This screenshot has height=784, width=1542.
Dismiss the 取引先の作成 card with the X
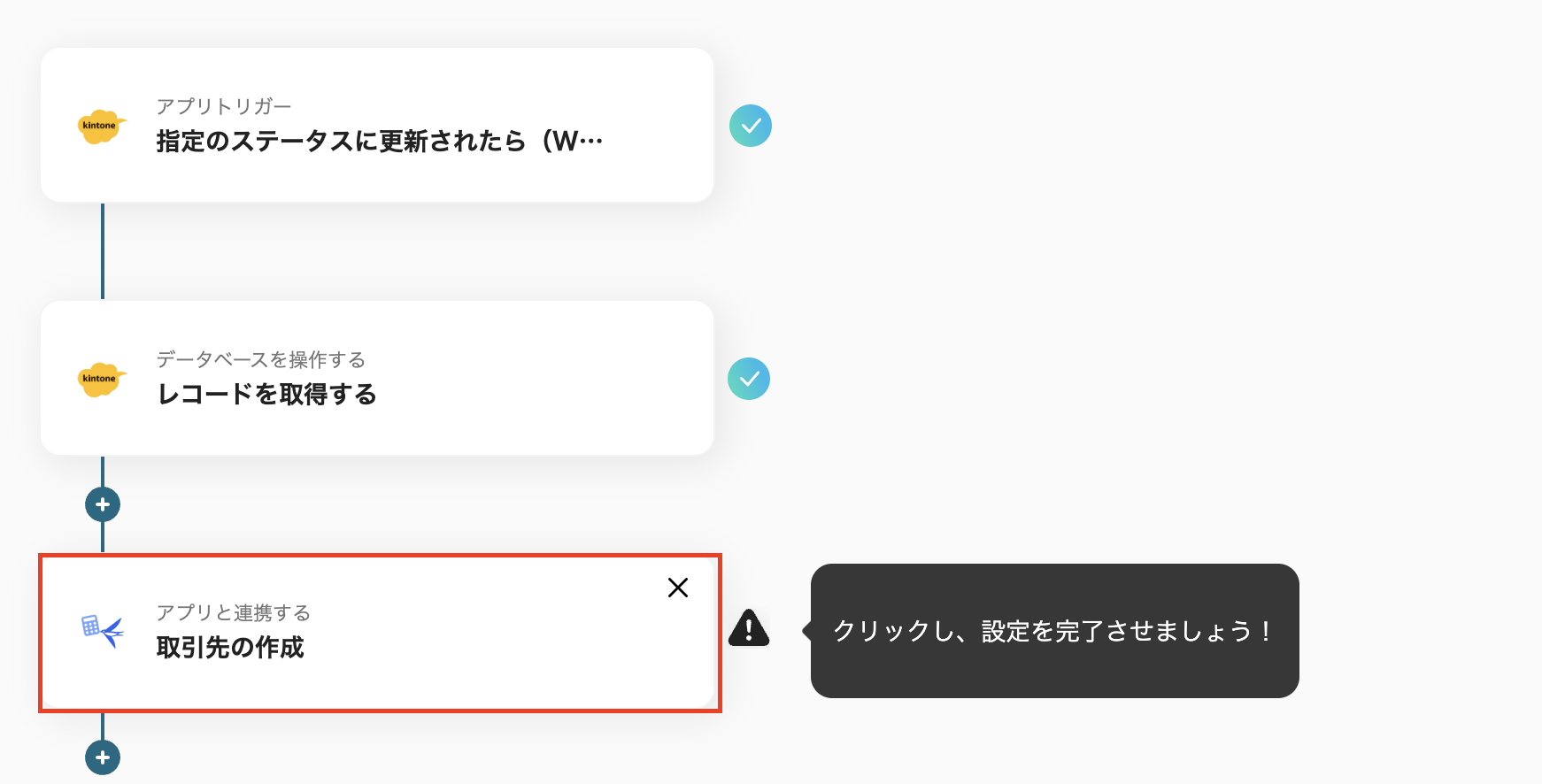678,588
